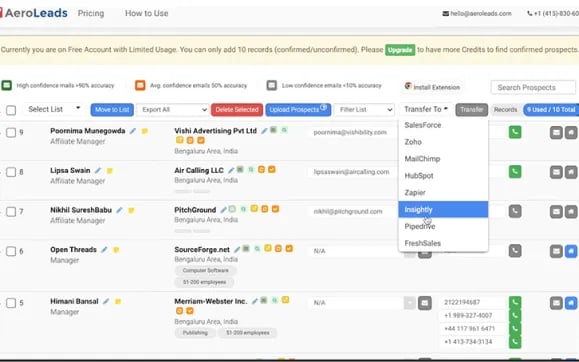Choose MailChimp from Transfer To menu
Viewport: 579px width, 362px height.
pyautogui.click(x=443, y=159)
